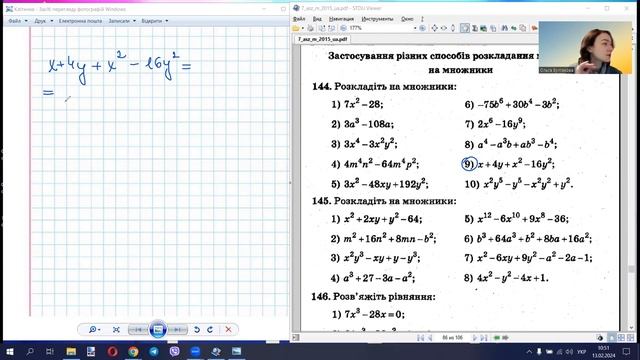
Task: Expand the zoom level dropdown arrow
Action: [x=415, y=28]
